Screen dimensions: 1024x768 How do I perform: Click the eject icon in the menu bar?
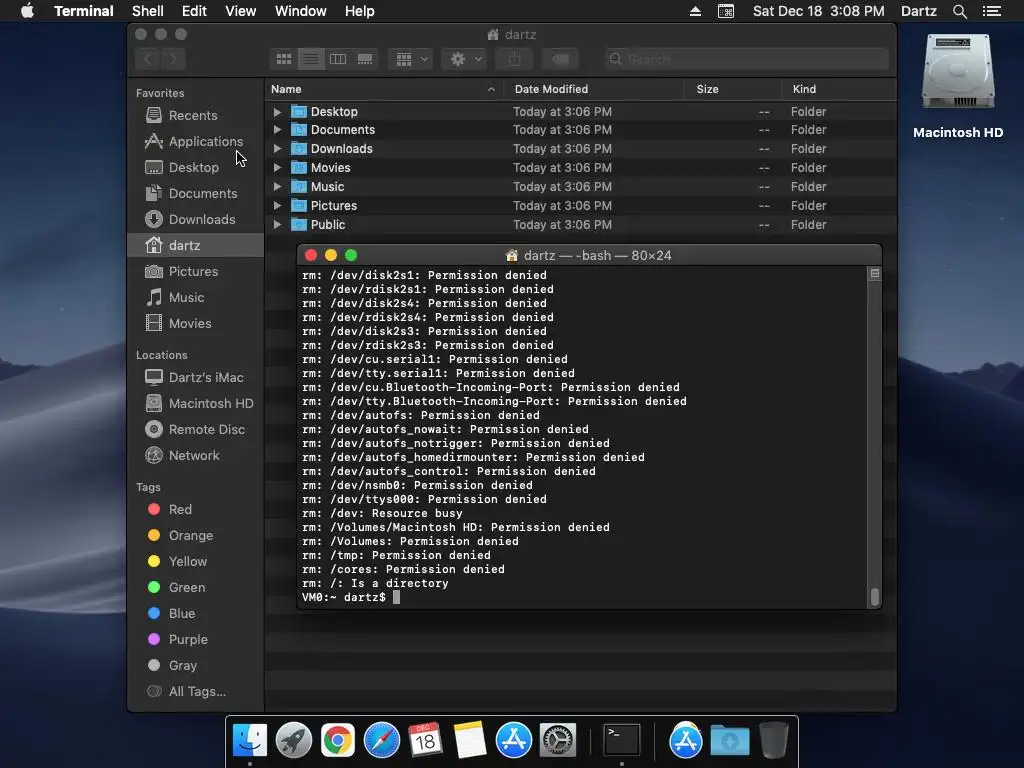(696, 11)
